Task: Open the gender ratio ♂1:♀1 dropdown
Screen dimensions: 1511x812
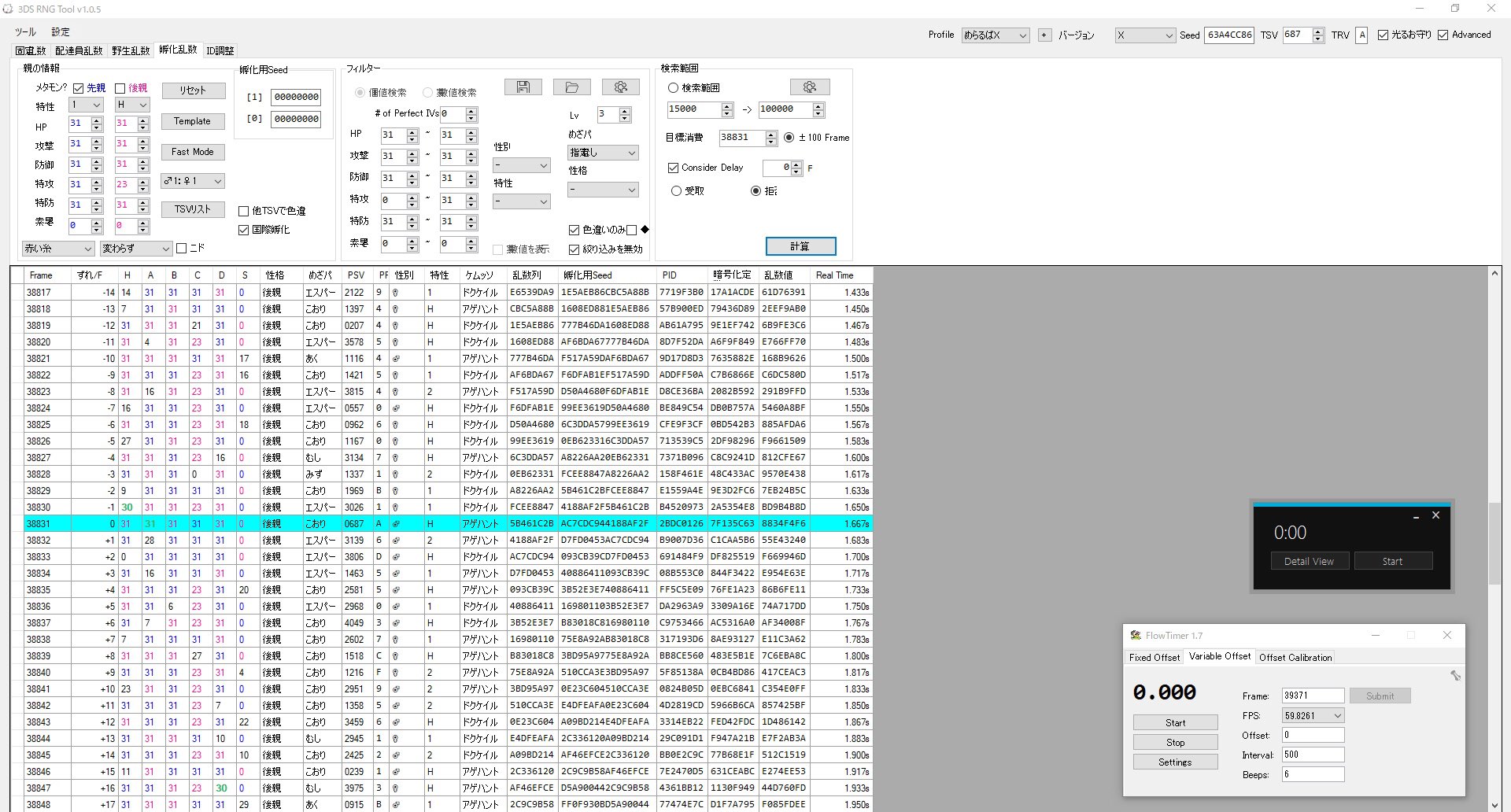Action: tap(193, 181)
